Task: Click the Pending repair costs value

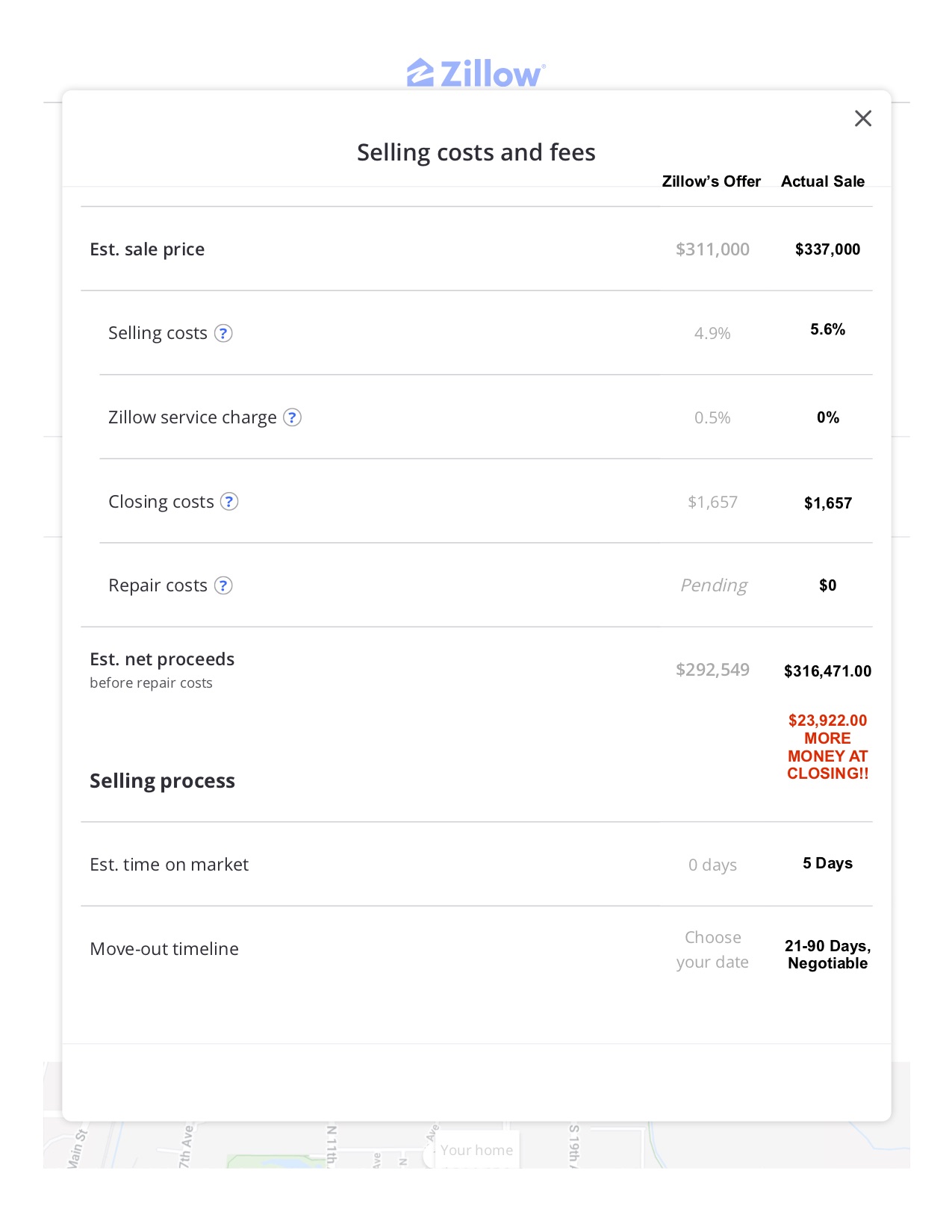Action: click(713, 585)
